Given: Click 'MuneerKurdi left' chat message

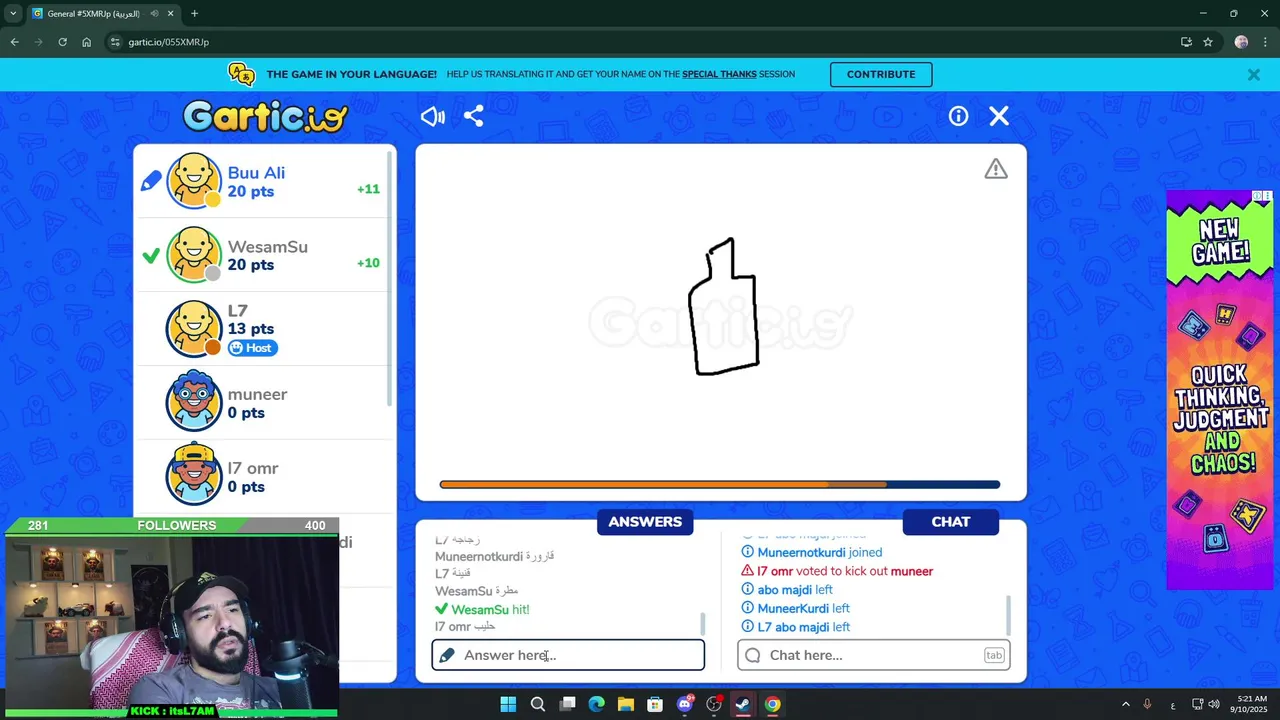Looking at the screenshot, I should pos(796,608).
